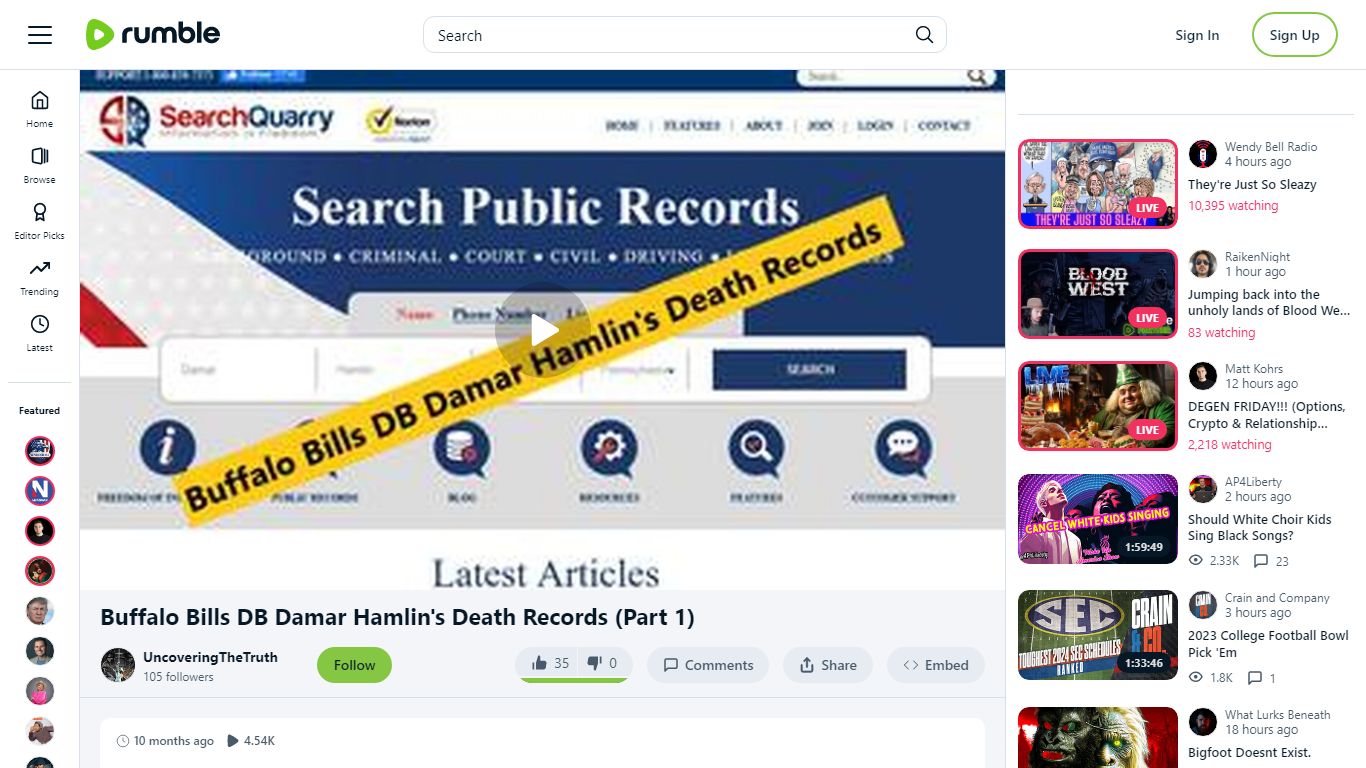Open Crain and Company avatar
Screen dimensions: 1366x768
click(1203, 605)
